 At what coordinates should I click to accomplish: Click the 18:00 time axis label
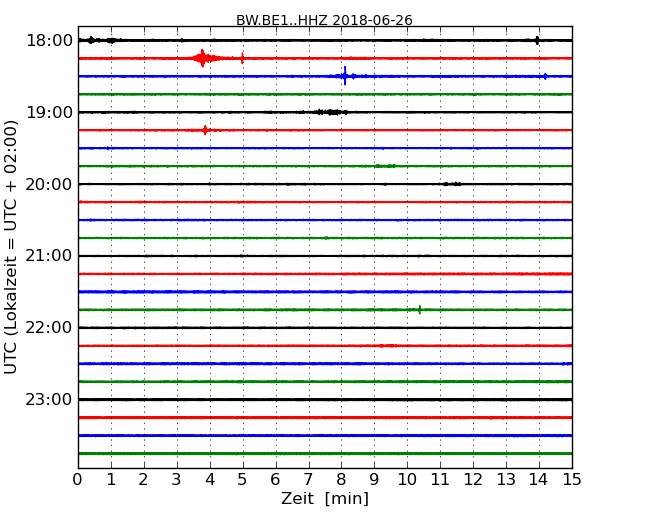(49, 41)
